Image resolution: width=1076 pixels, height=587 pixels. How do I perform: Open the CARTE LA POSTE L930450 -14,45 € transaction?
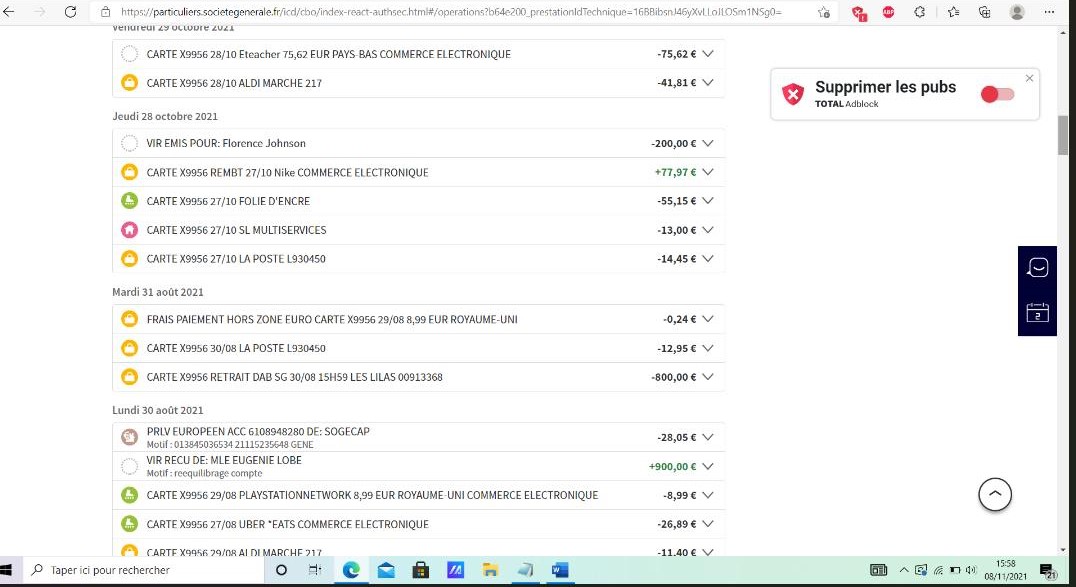coord(236,259)
